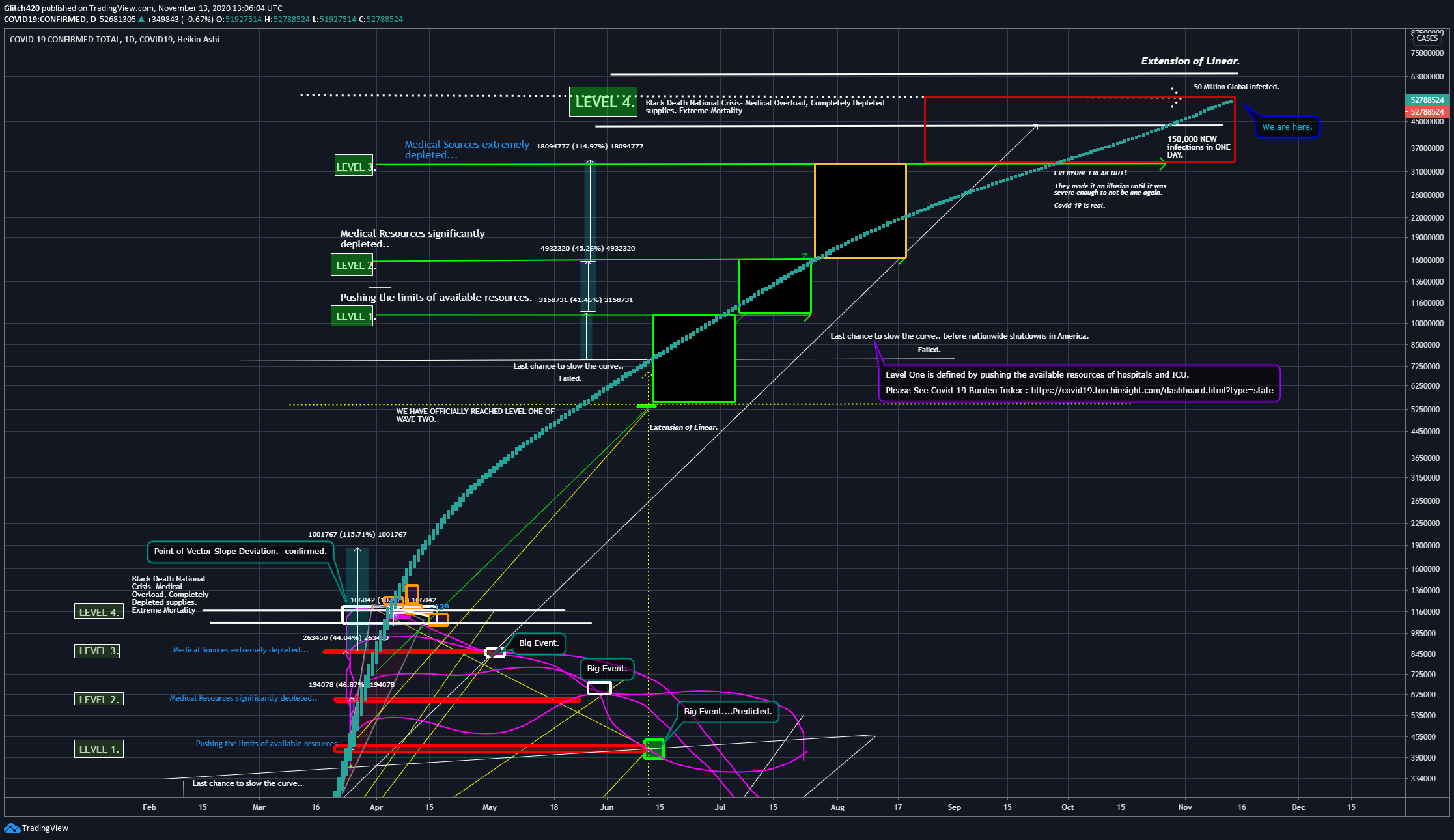This screenshot has width=1454, height=840.
Task: Click the author name Glitch420
Action: 21,8
